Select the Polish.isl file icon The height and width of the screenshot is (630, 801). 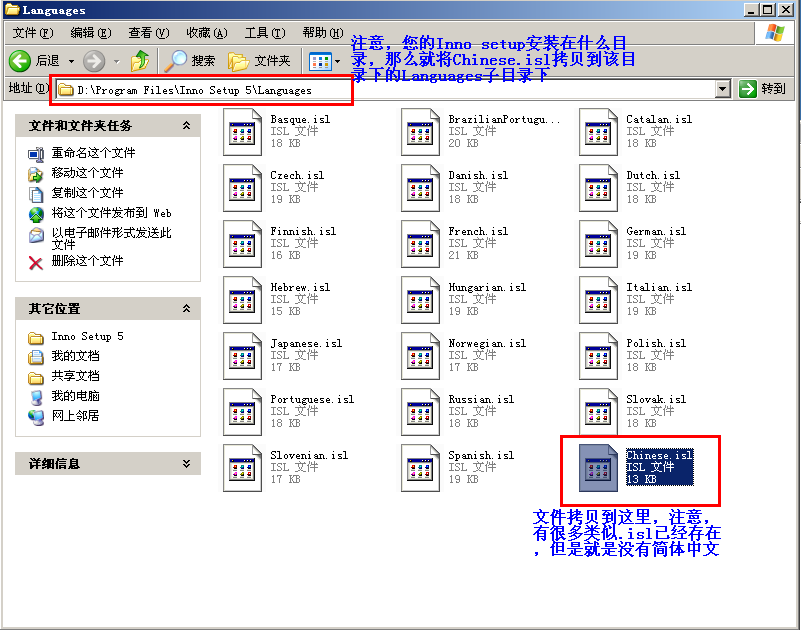click(598, 356)
